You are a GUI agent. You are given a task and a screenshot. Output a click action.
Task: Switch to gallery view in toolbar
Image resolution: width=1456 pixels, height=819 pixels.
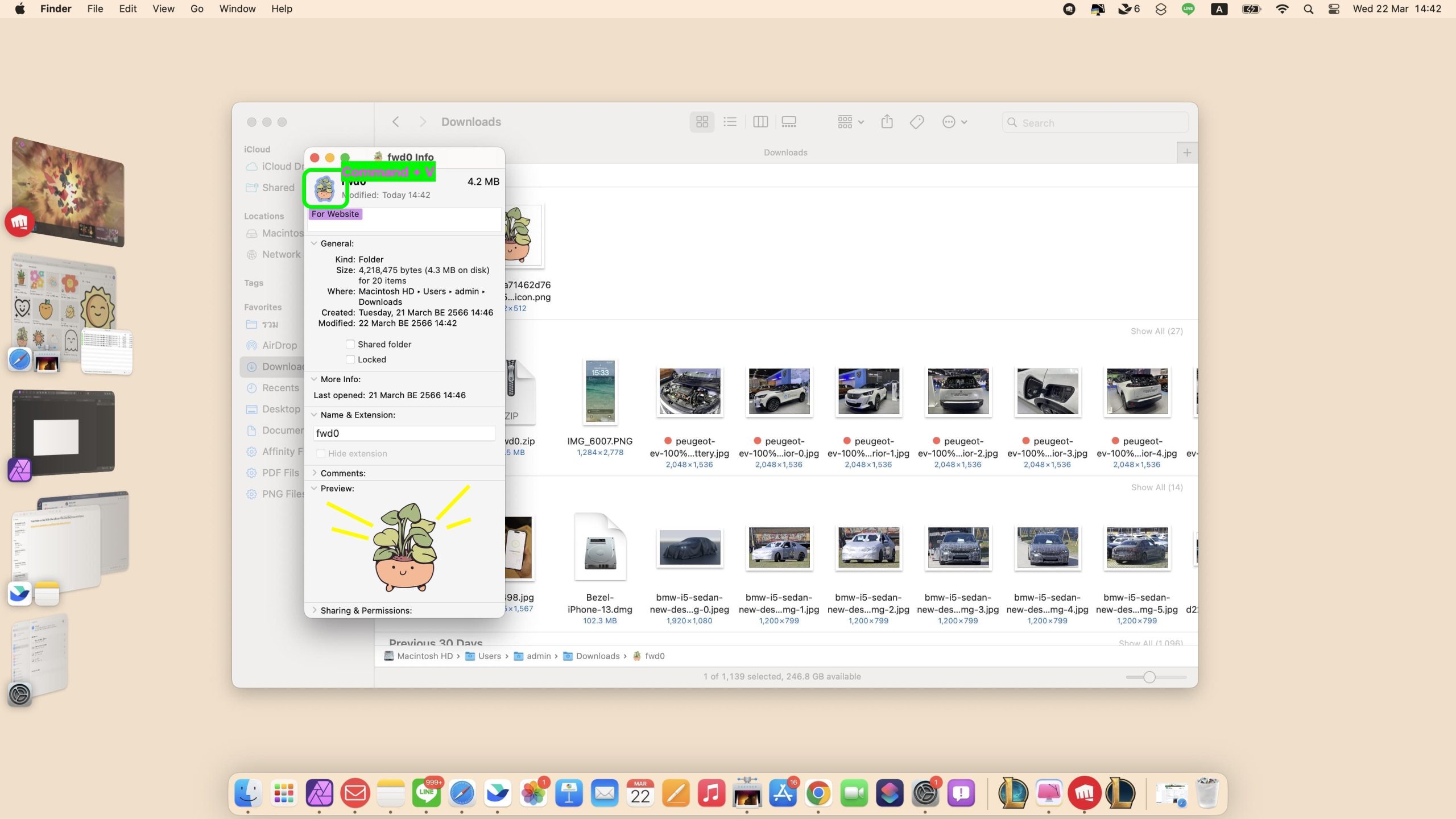click(789, 122)
